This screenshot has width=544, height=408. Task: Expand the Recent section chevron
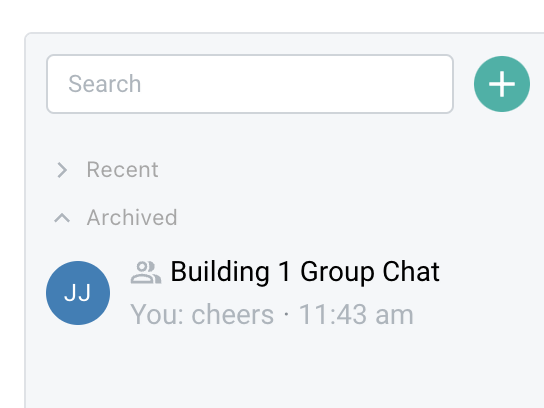[62, 170]
